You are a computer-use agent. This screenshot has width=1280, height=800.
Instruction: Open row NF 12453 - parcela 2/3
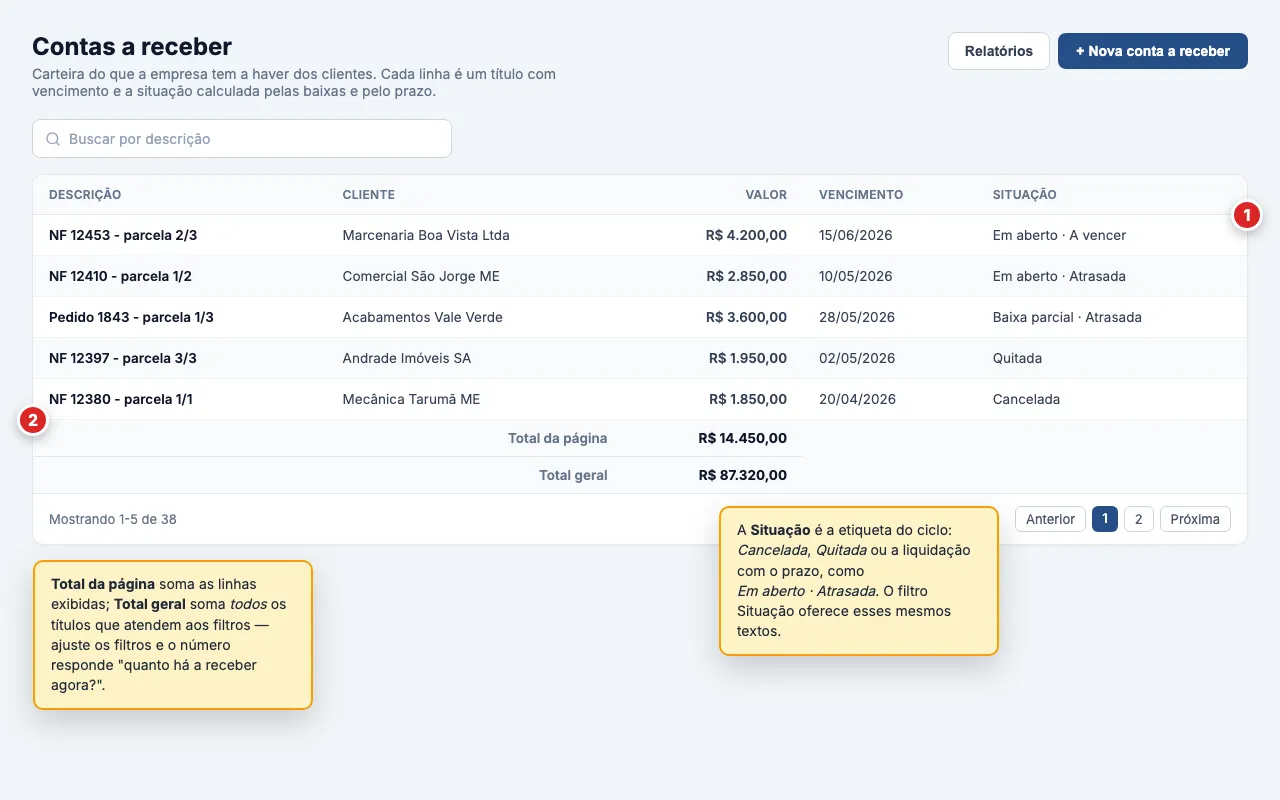[x=640, y=235]
